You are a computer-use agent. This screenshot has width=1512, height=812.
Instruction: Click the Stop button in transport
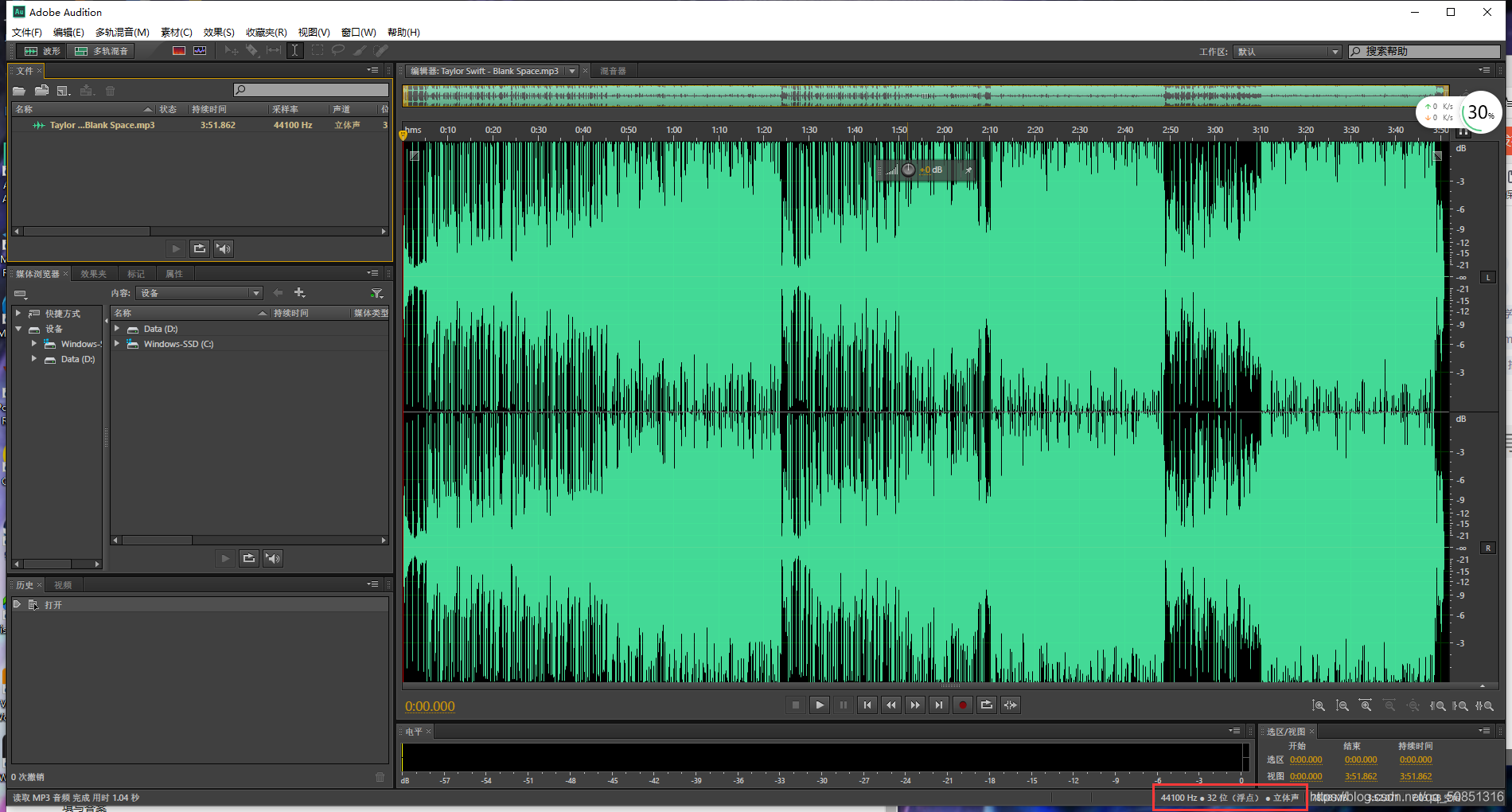click(x=796, y=705)
